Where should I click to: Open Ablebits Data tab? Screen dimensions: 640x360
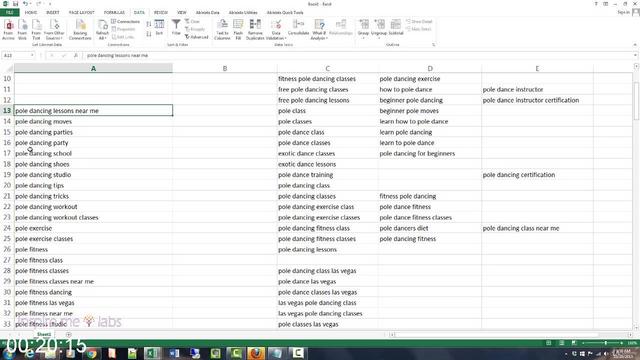pos(207,13)
